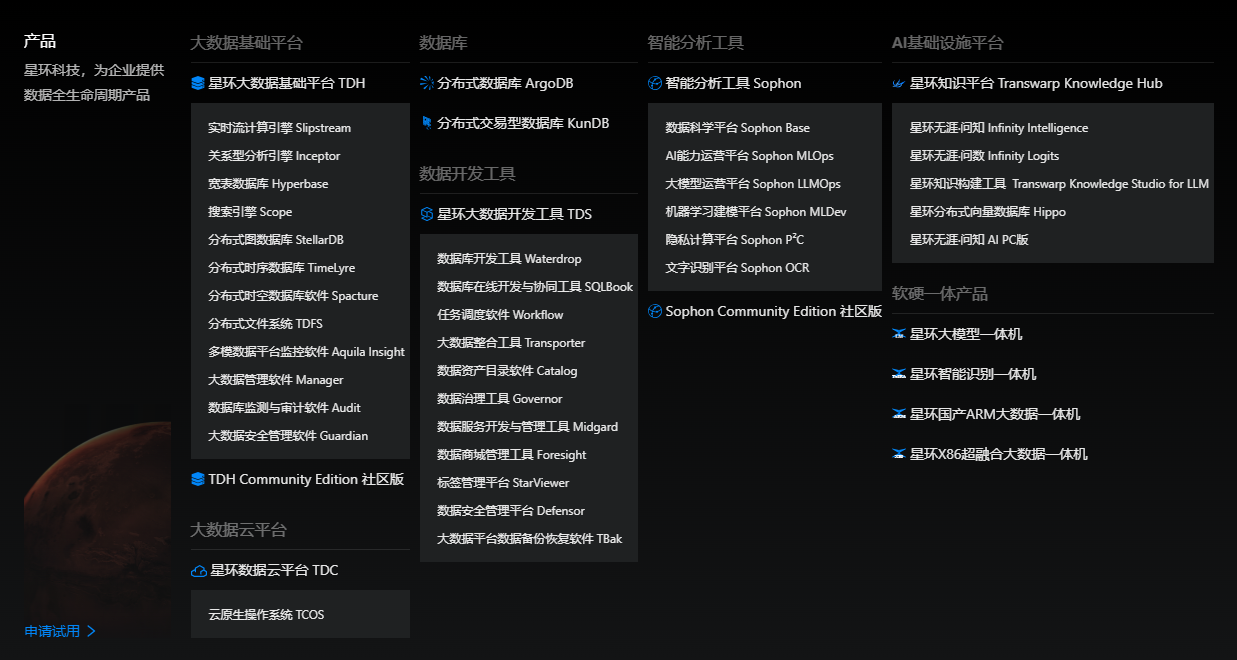Click the icon beside 星环X86超融合大数据一体机

pyautogui.click(x=899, y=455)
